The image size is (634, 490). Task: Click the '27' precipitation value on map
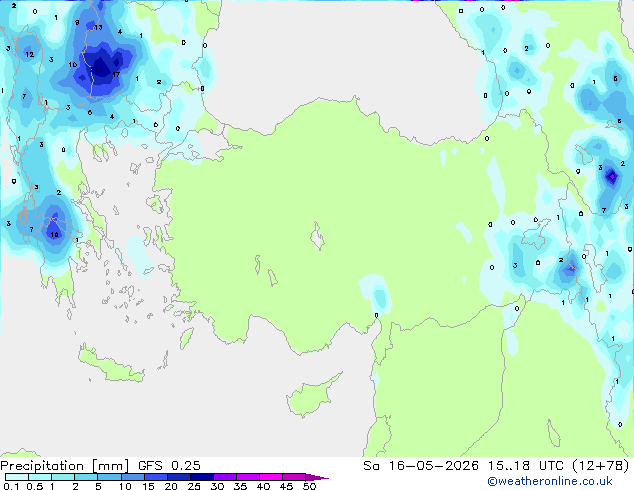point(93,70)
